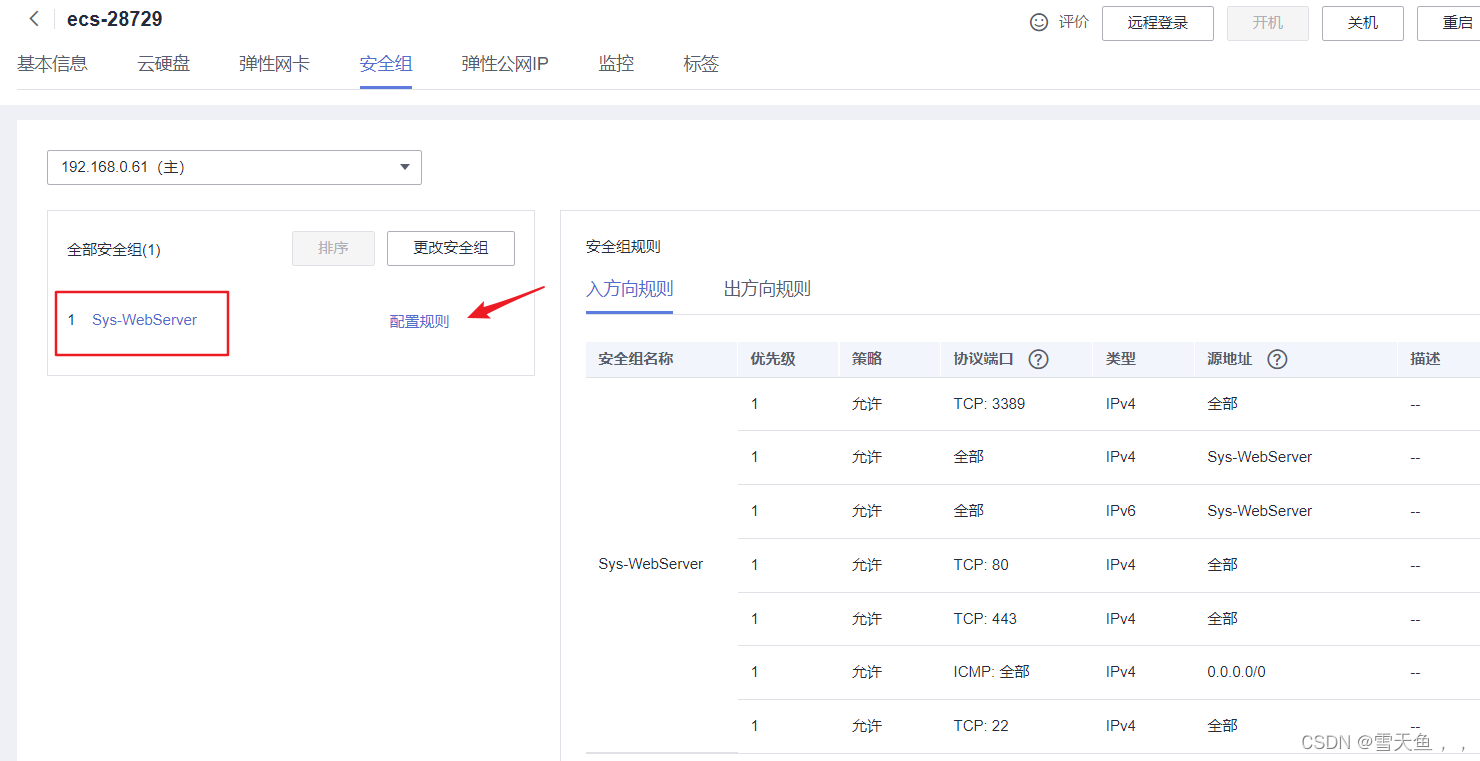Go to the 弹性网卡 tab
The width and height of the screenshot is (1480, 761).
click(x=274, y=64)
